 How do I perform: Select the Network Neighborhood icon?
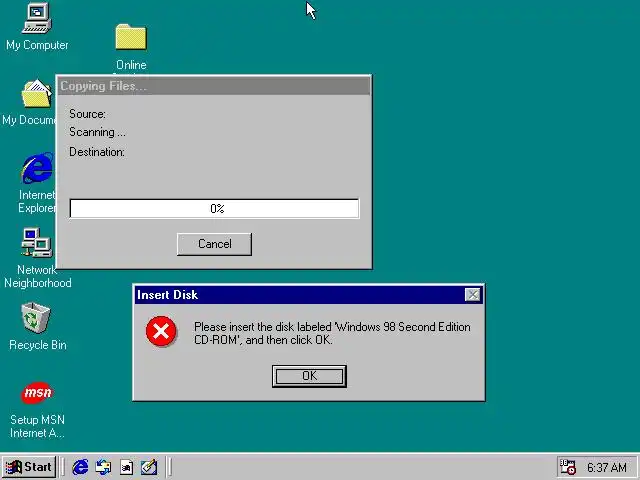coord(37,243)
